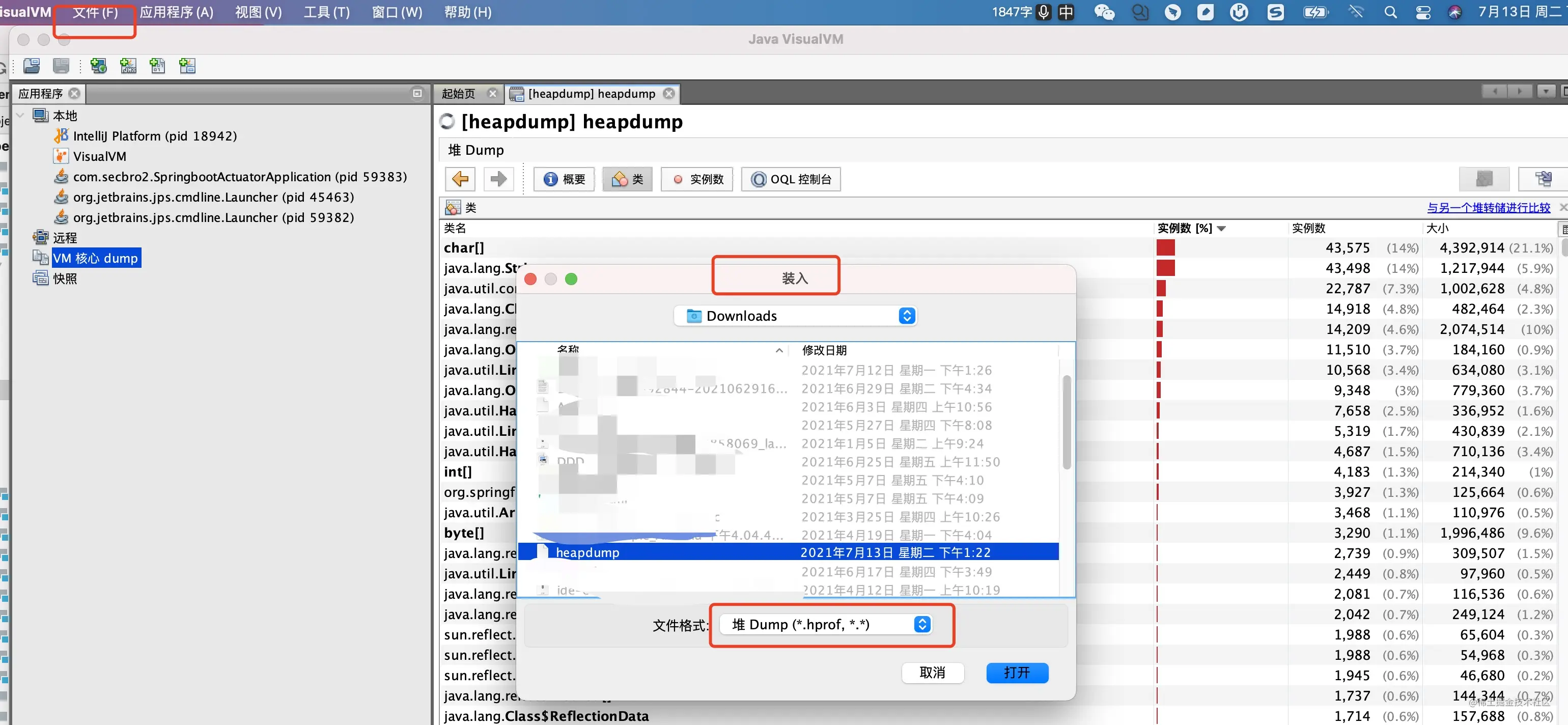The height and width of the screenshot is (725, 1568).
Task: Click the Add Application Snapshot toolbar icon
Action: coord(187,66)
